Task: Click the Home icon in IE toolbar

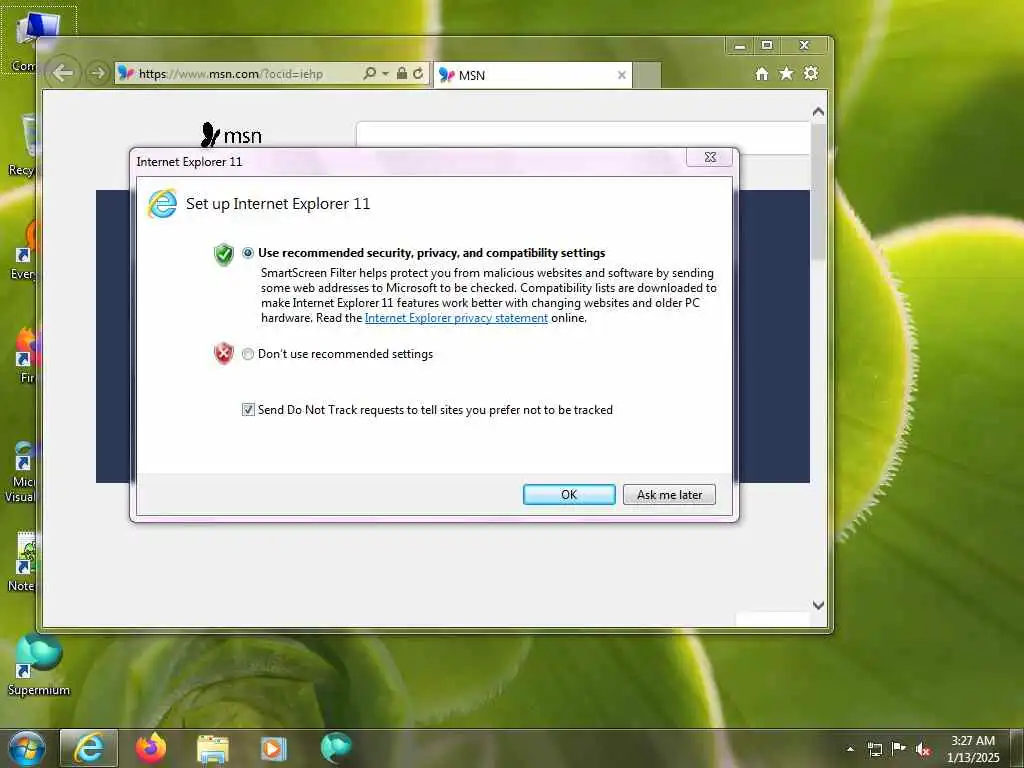Action: coord(761,73)
